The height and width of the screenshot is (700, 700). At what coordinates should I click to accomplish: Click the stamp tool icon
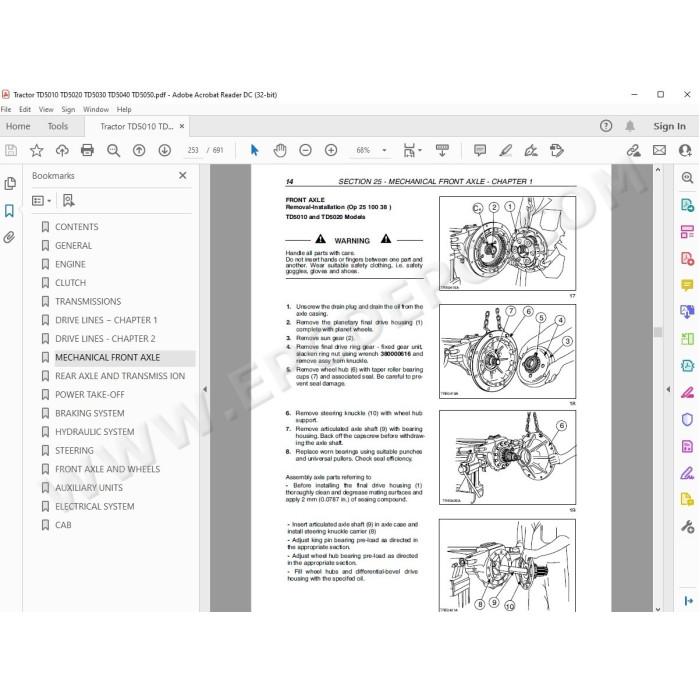(557, 150)
